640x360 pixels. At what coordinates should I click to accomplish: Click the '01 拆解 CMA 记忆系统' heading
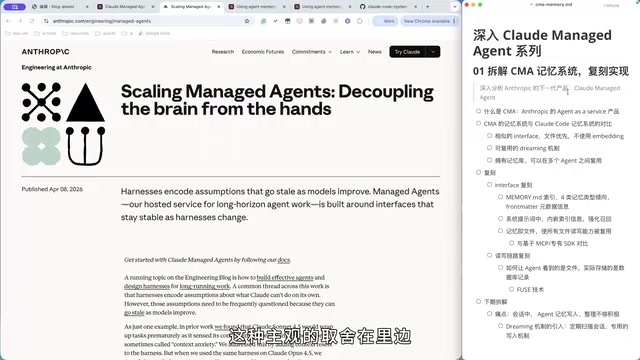[x=551, y=71]
